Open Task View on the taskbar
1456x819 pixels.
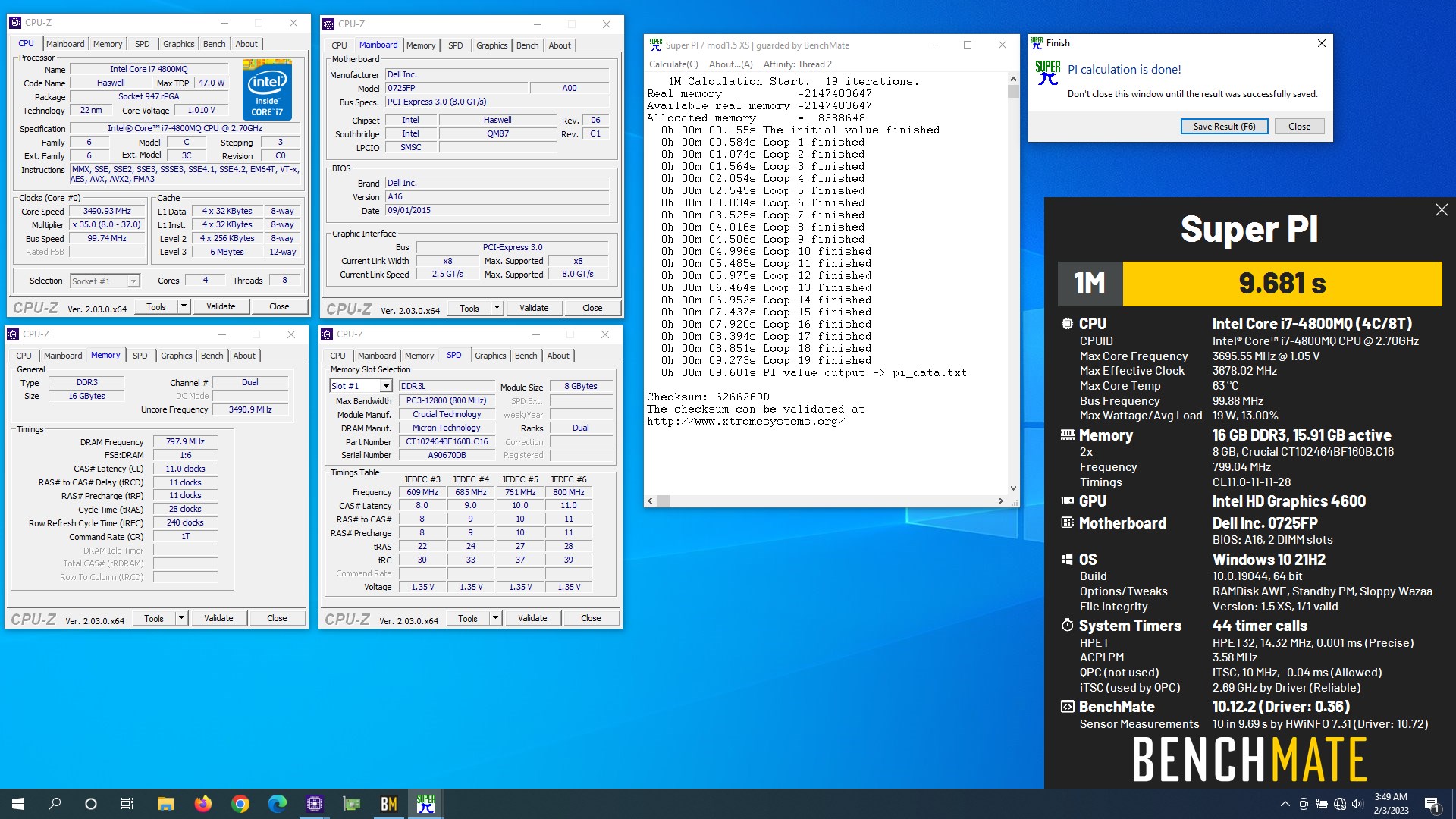[x=127, y=804]
